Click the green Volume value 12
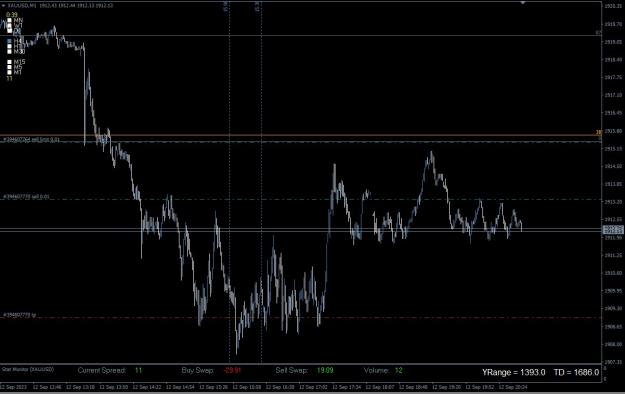Screen dimensions: 625x394 point(399,370)
